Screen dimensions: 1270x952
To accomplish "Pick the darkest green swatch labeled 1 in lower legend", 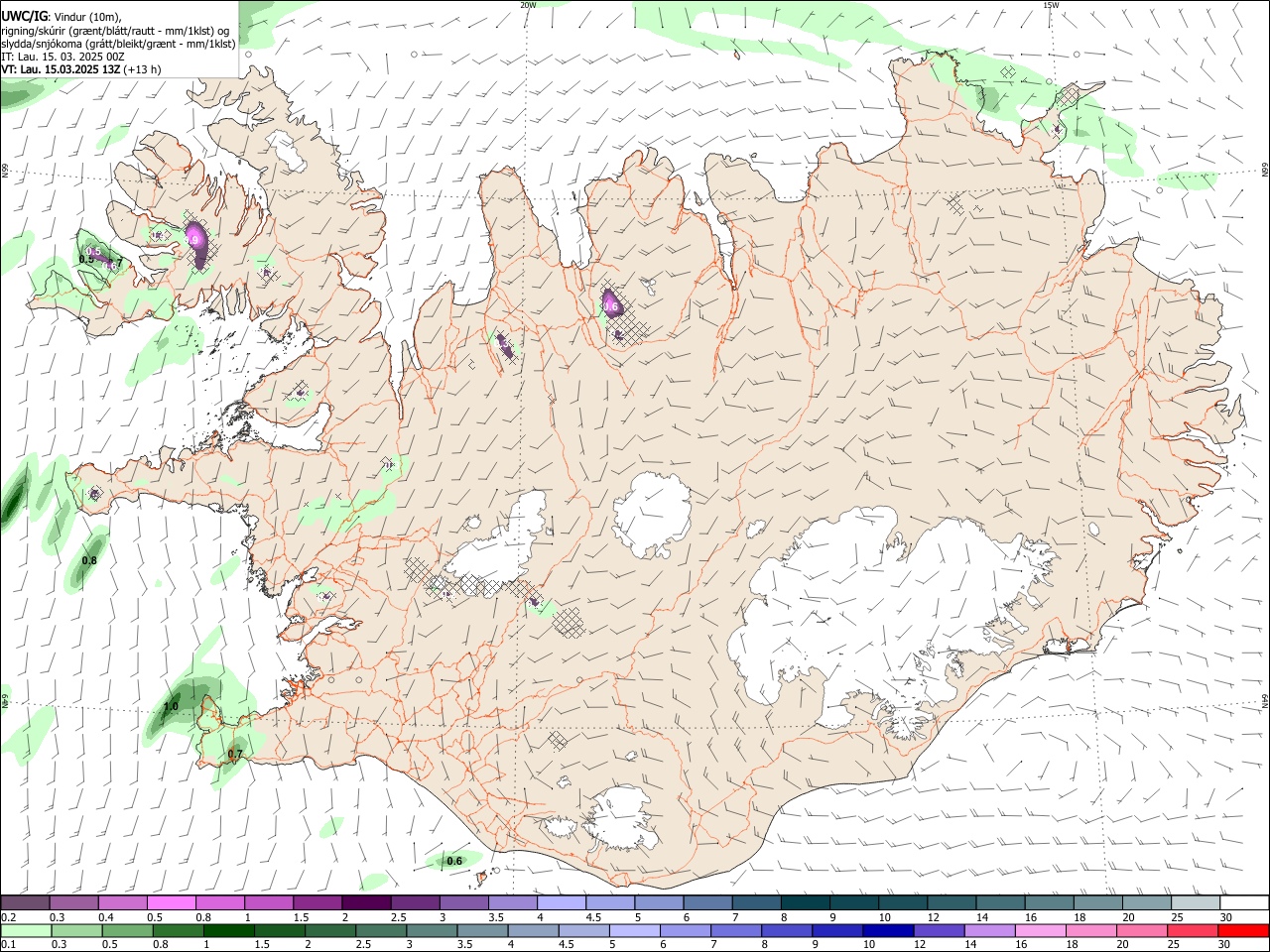I will (x=229, y=931).
